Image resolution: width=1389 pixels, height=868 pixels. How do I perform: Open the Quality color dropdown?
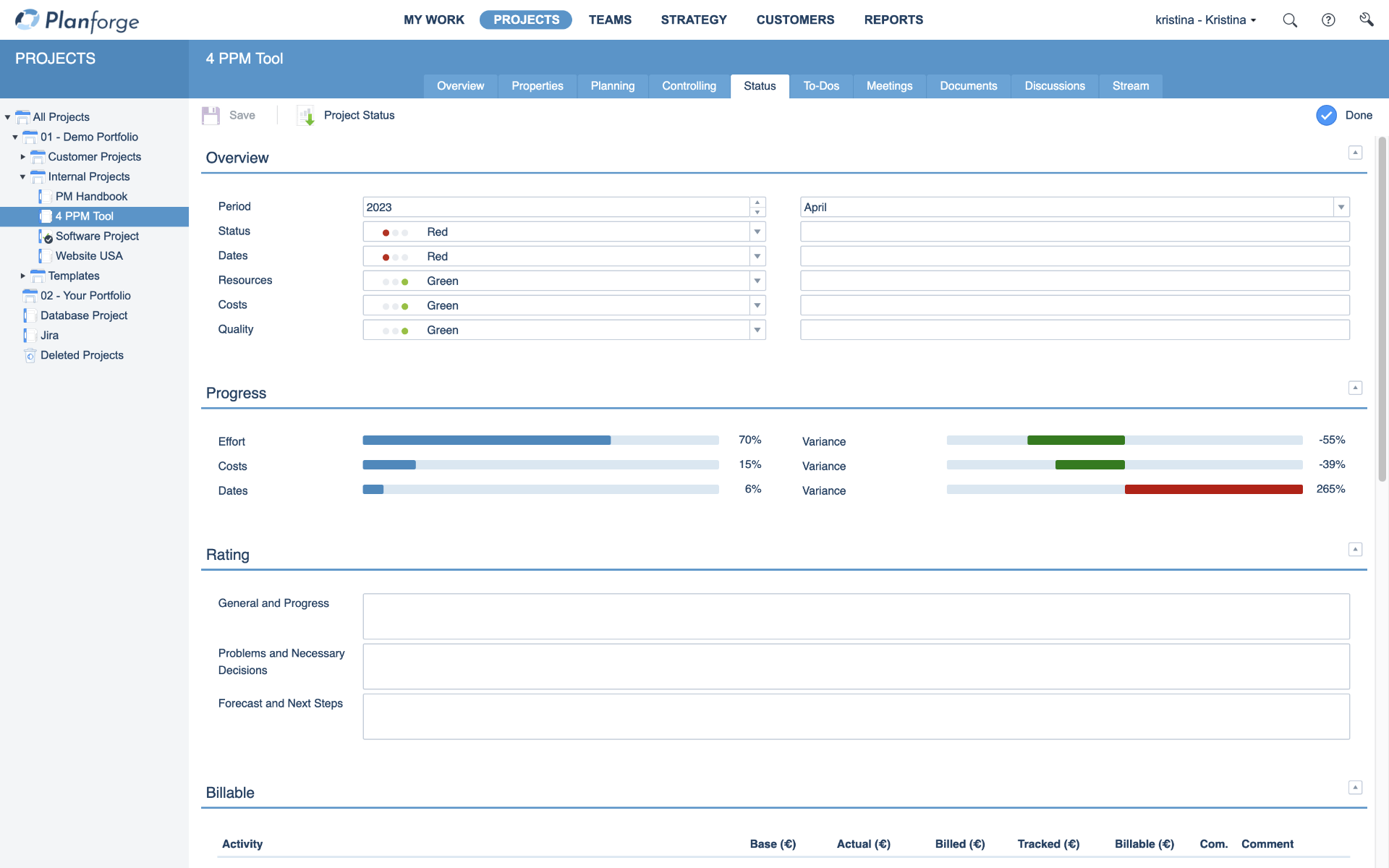757,331
